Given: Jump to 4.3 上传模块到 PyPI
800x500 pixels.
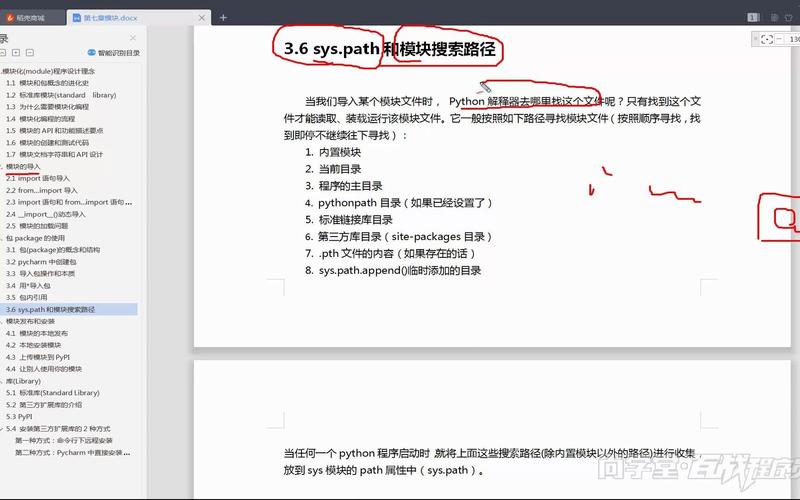Looking at the screenshot, I should point(38,357).
